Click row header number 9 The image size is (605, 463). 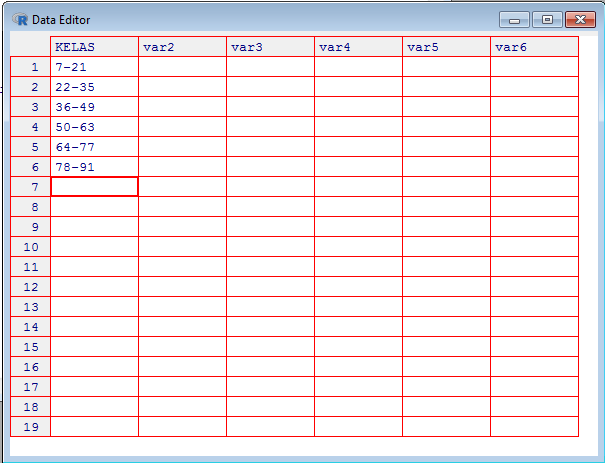(x=30, y=227)
